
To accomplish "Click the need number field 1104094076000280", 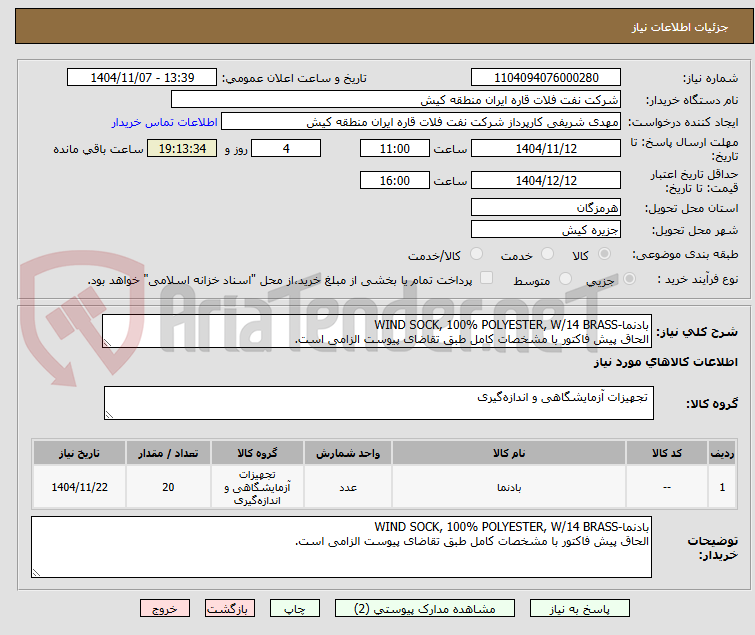I will tap(546, 78).
